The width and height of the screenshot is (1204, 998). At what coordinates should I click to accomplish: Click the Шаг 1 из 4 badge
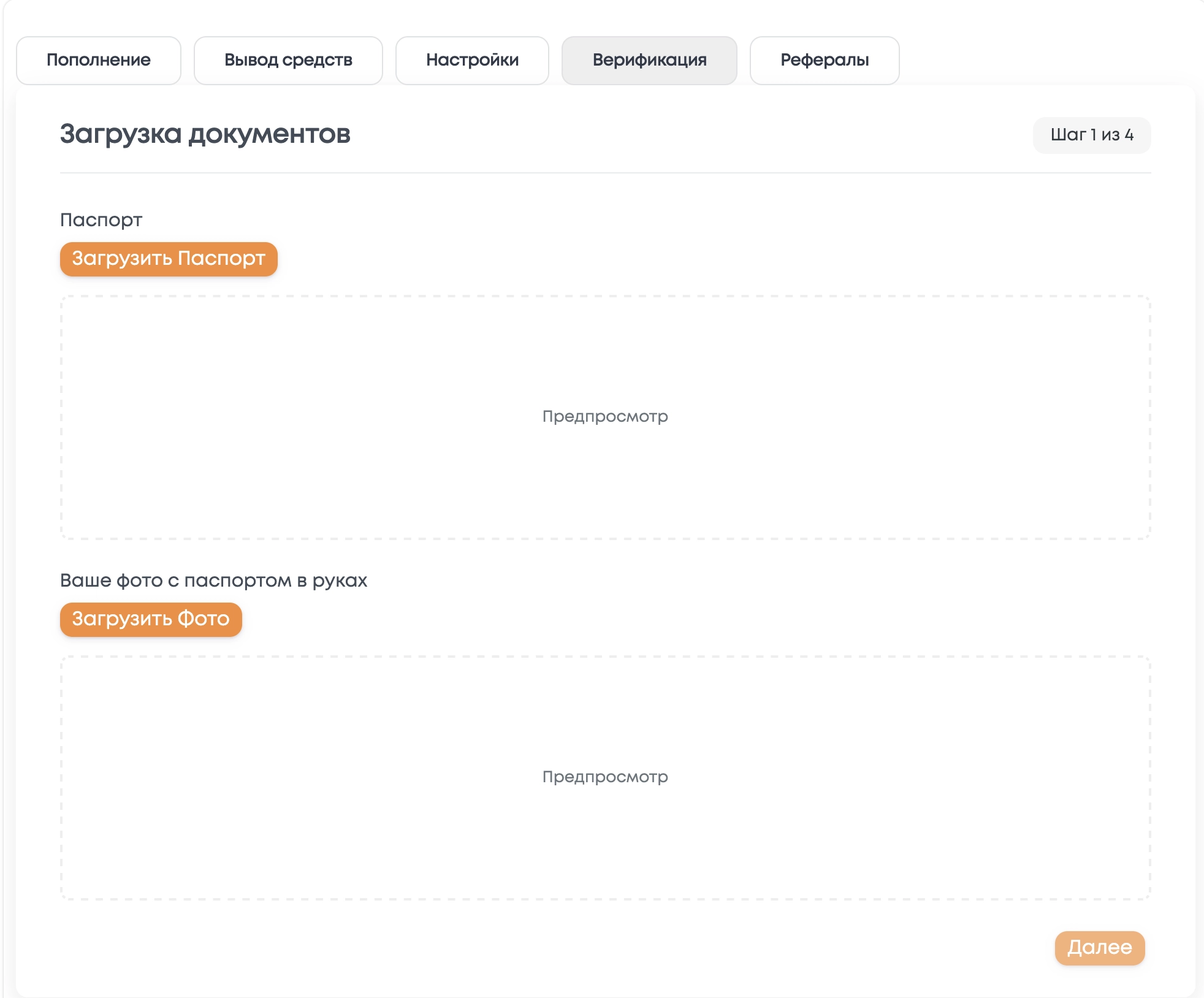point(1091,135)
